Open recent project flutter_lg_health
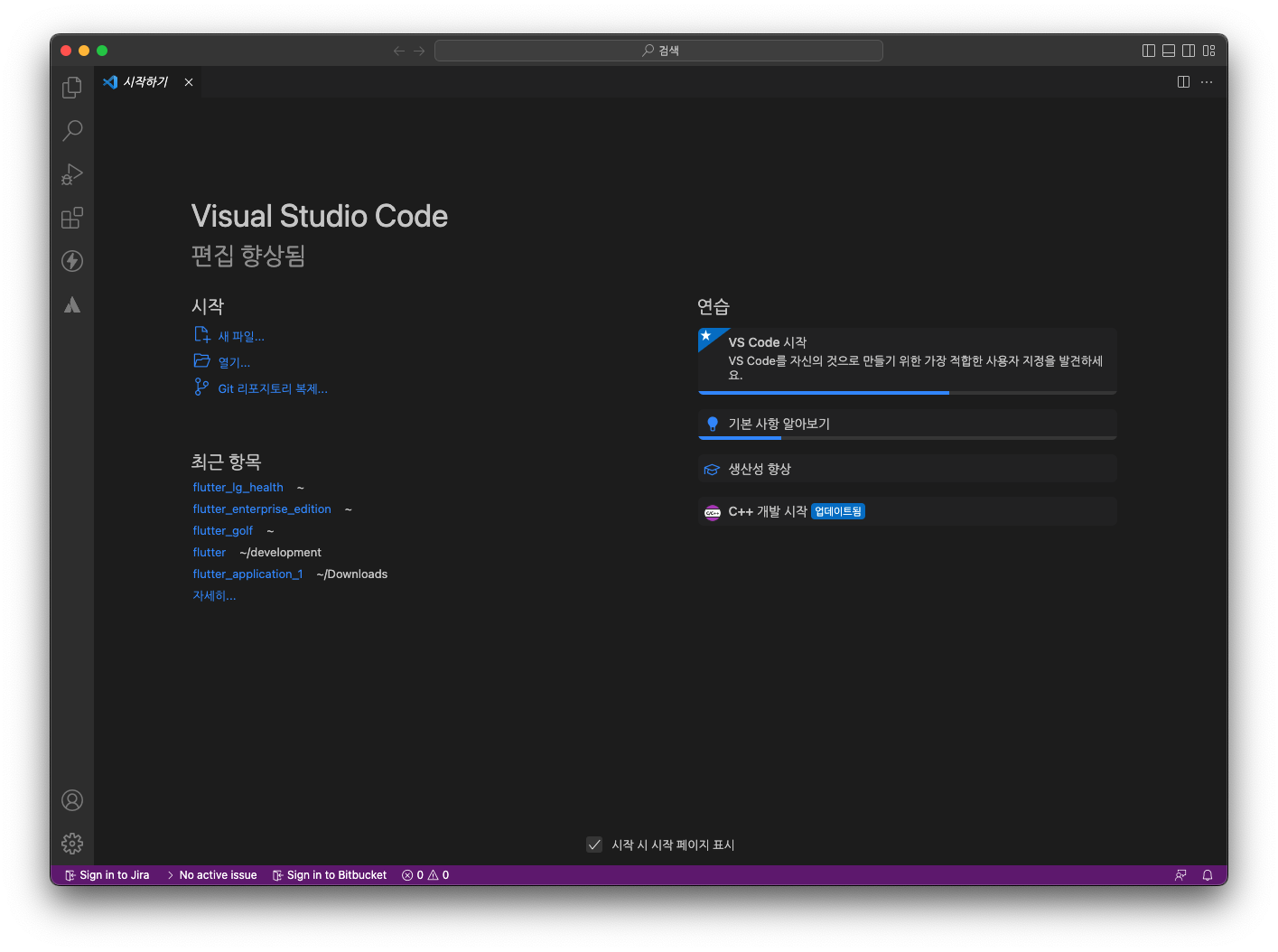Viewport: 1278px width, 952px height. pyautogui.click(x=238, y=488)
